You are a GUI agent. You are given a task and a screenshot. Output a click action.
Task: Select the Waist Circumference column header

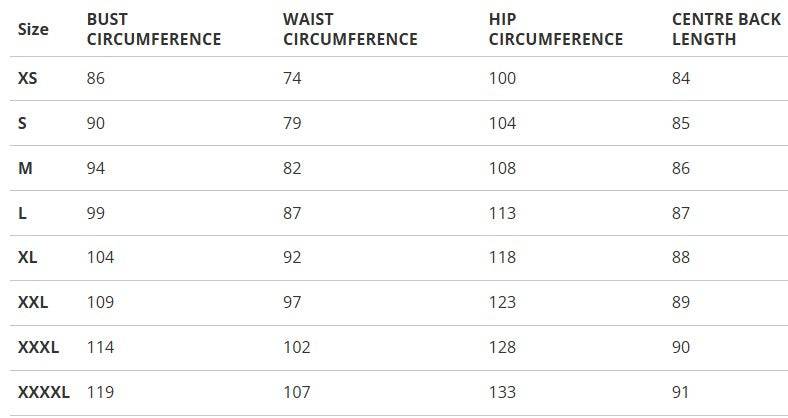(x=350, y=30)
